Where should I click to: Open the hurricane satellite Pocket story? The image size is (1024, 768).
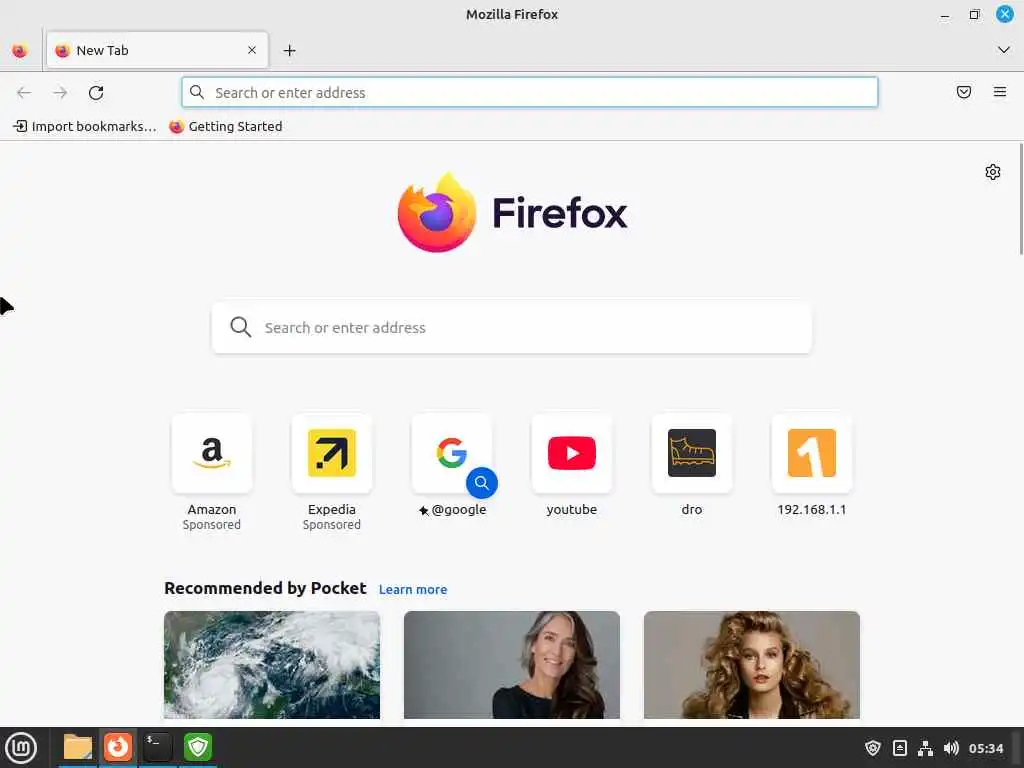(x=272, y=665)
